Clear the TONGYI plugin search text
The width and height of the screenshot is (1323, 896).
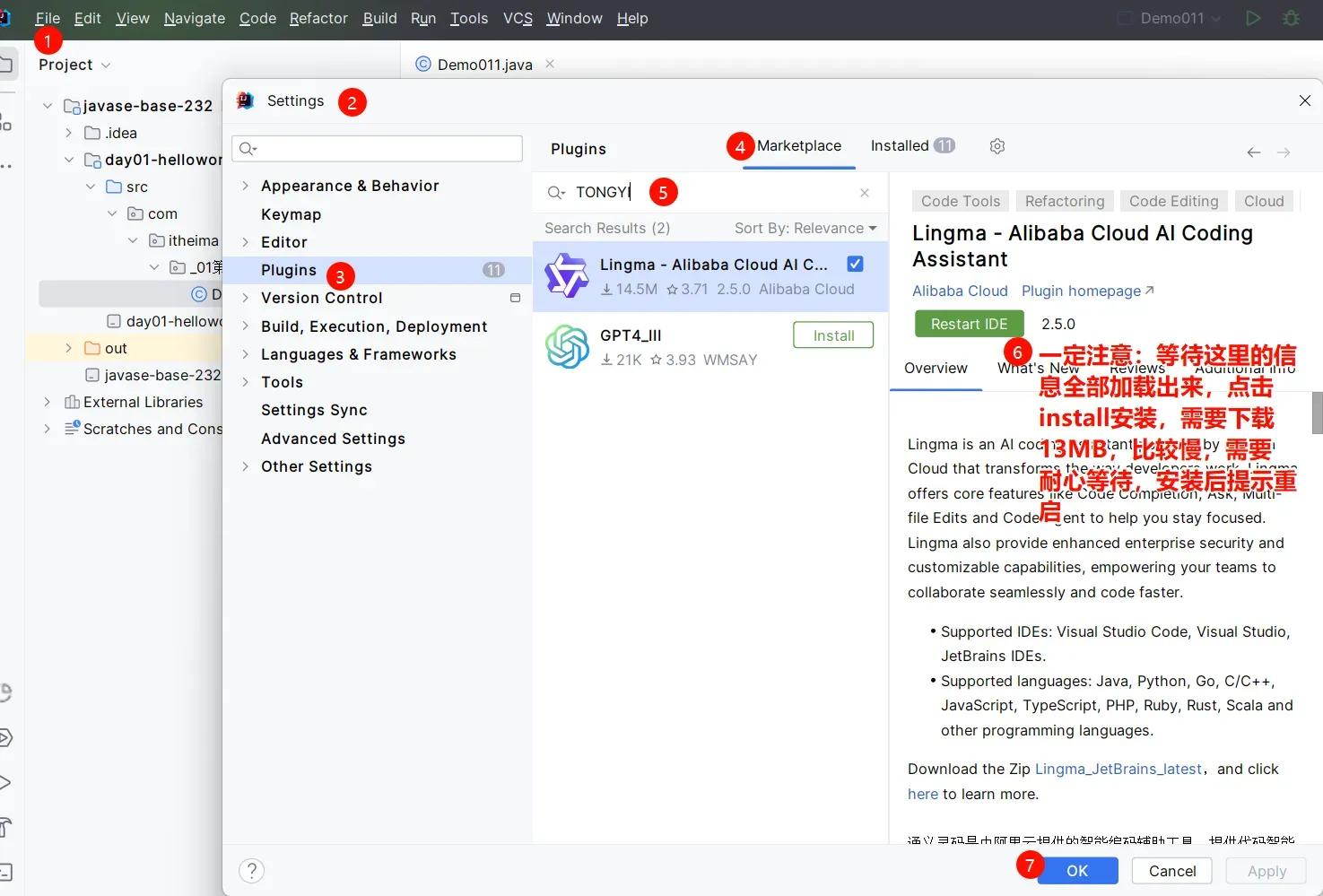(x=865, y=193)
